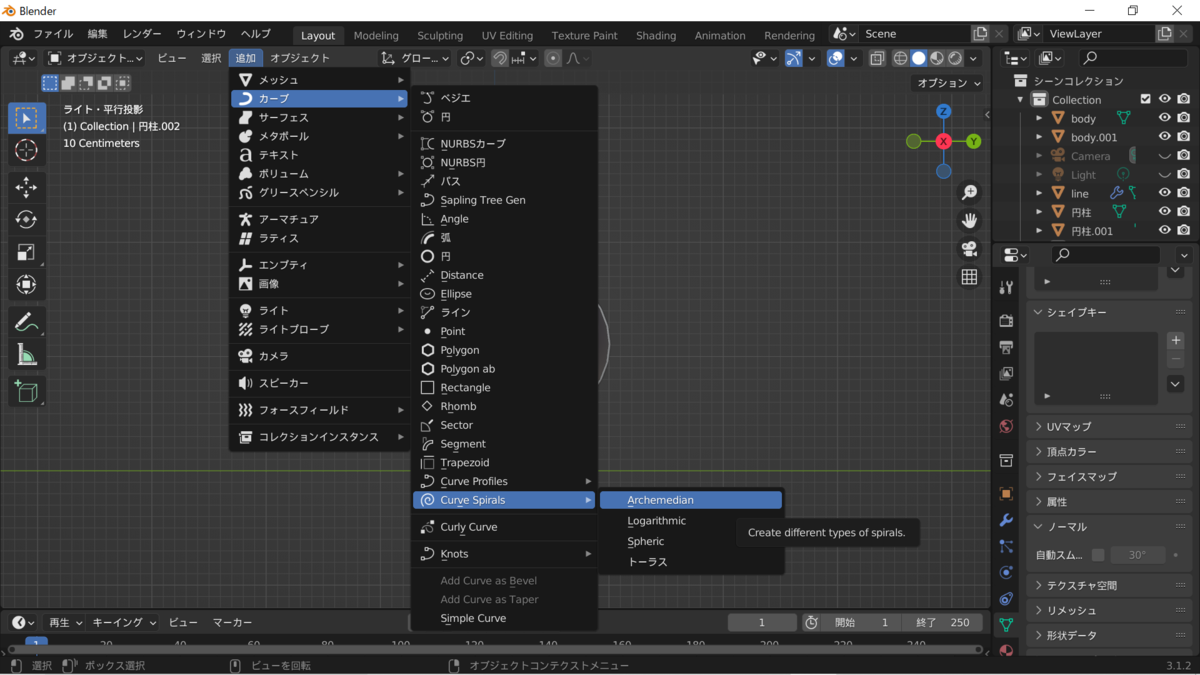
Task: Open the オブジェクト mode dropdown
Action: [x=95, y=59]
